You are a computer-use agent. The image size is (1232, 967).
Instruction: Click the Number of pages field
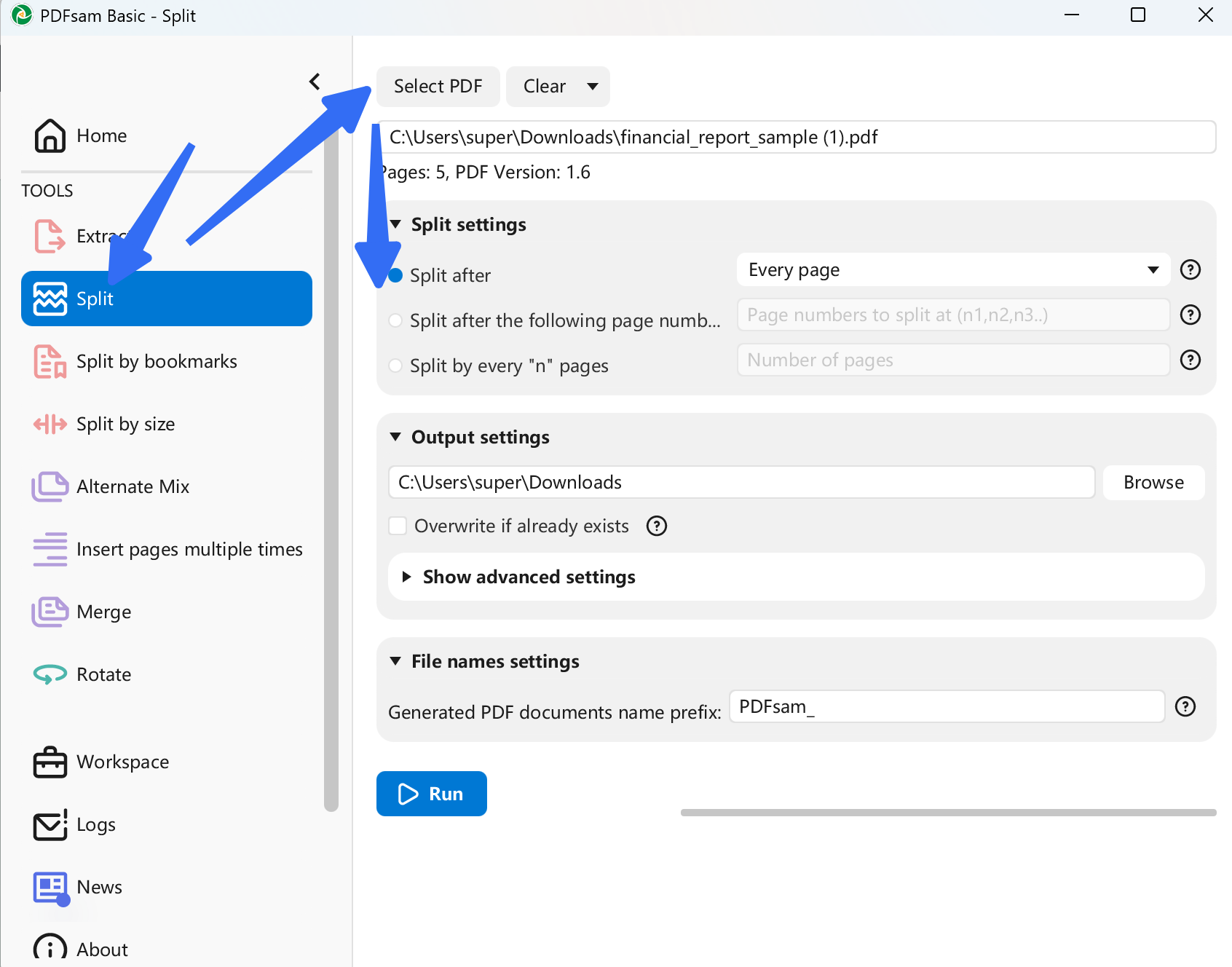pyautogui.click(x=953, y=360)
